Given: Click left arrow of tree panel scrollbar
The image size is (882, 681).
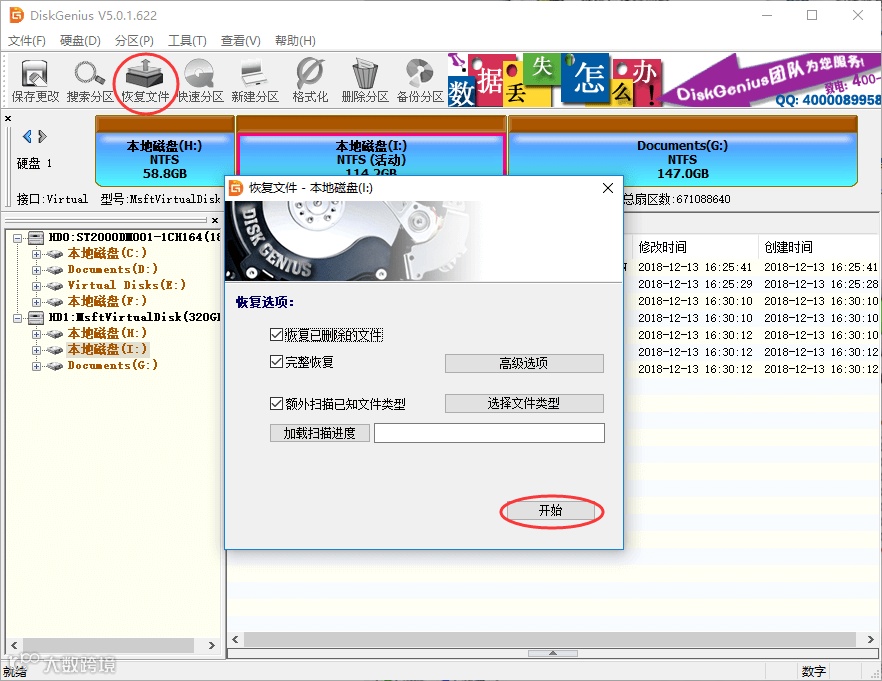Looking at the screenshot, I should 14,646.
